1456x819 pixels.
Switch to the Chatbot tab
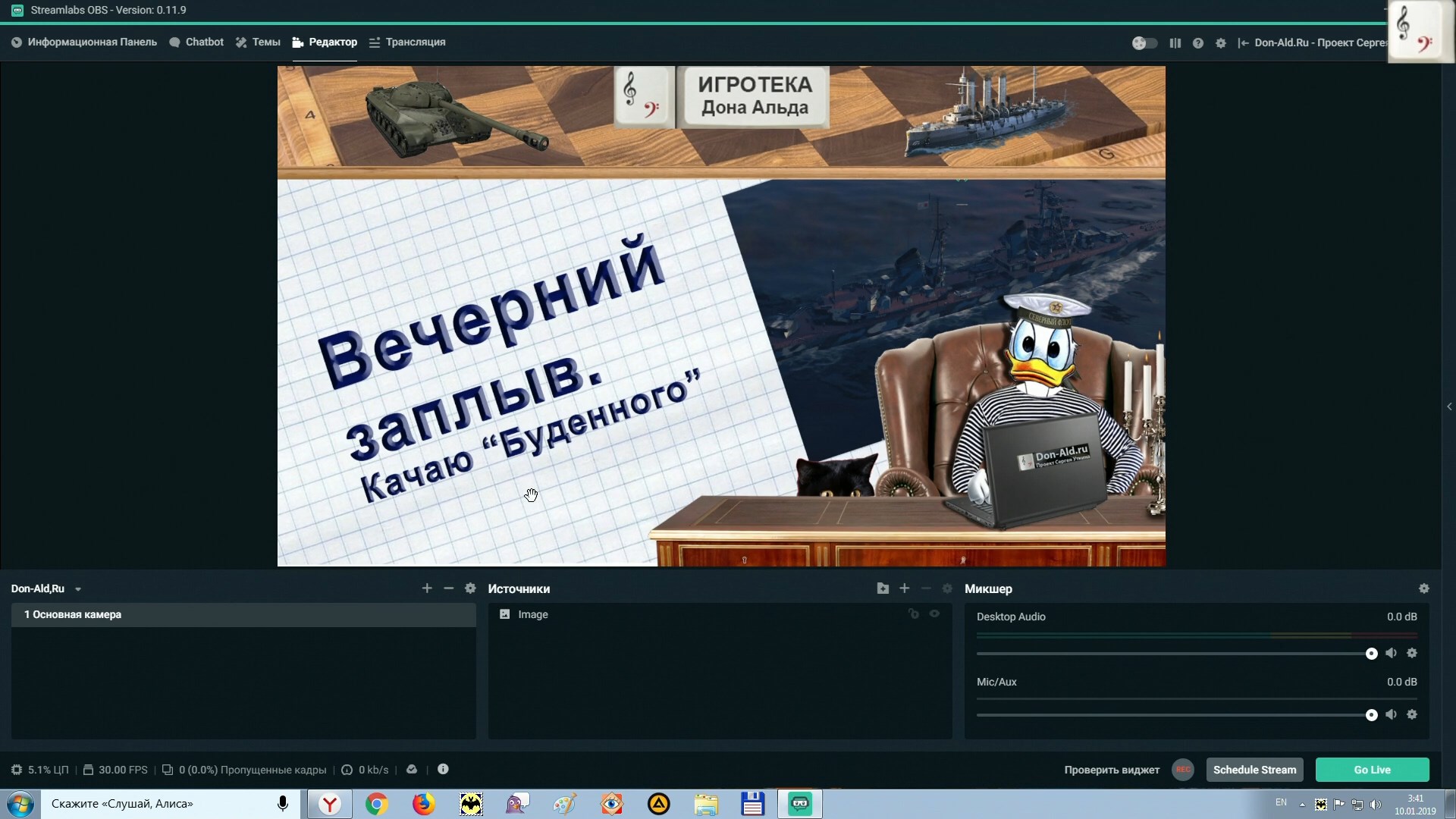click(196, 42)
